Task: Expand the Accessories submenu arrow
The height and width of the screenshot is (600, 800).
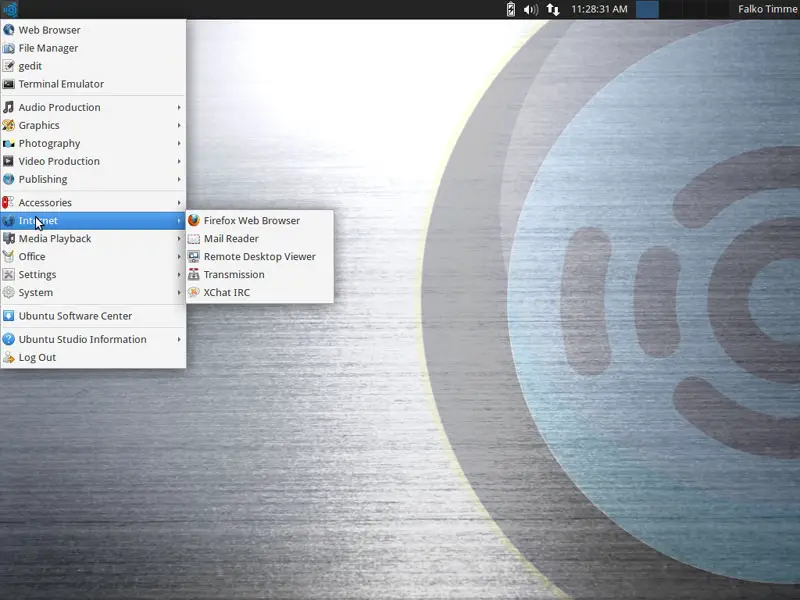Action: click(179, 203)
